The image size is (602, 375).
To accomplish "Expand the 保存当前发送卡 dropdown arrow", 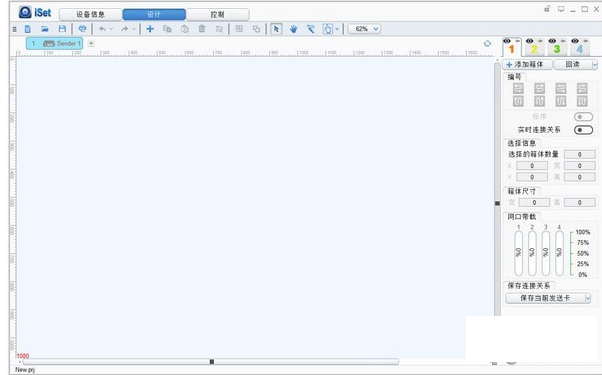I will tap(587, 298).
